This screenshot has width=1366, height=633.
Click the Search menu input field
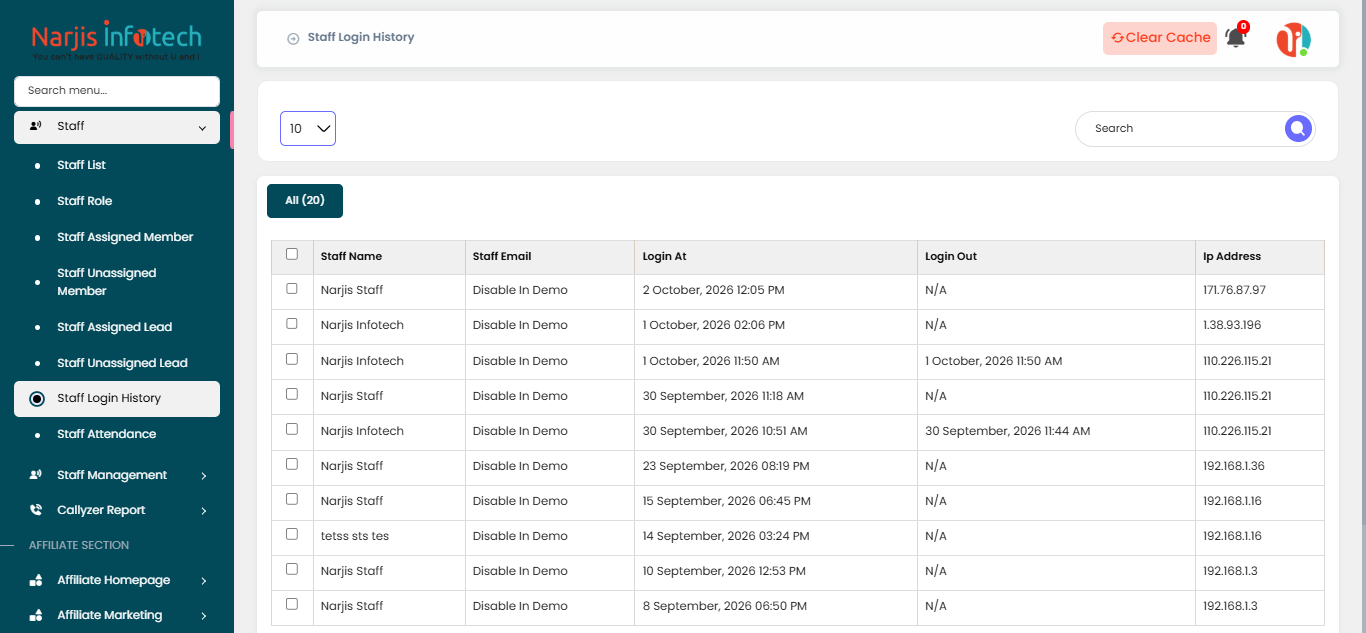tap(117, 91)
